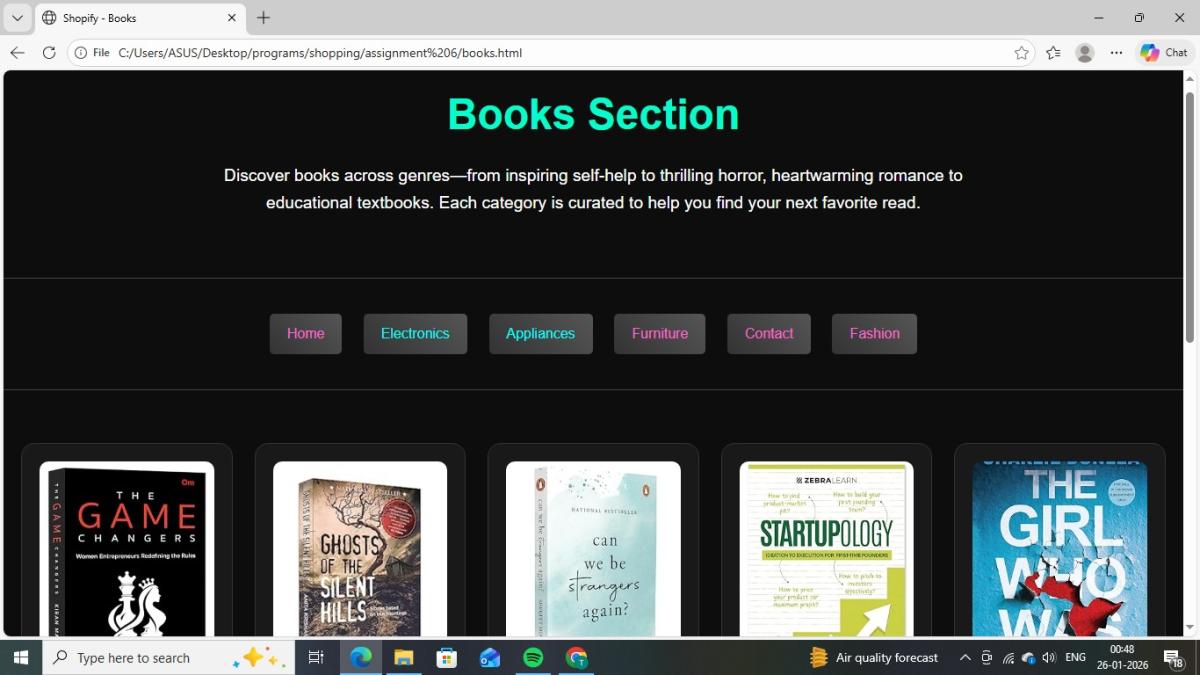Viewport: 1200px width, 675px height.
Task: Switch to the Shopify - Books tab
Action: pyautogui.click(x=130, y=18)
